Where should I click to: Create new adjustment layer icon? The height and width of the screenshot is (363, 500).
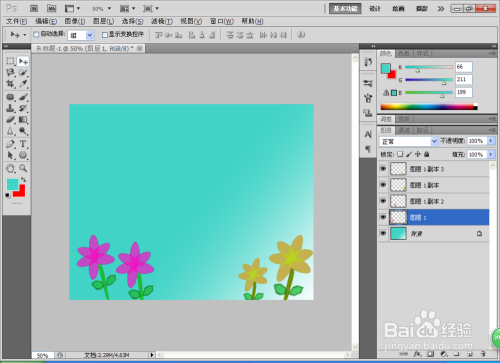click(444, 354)
